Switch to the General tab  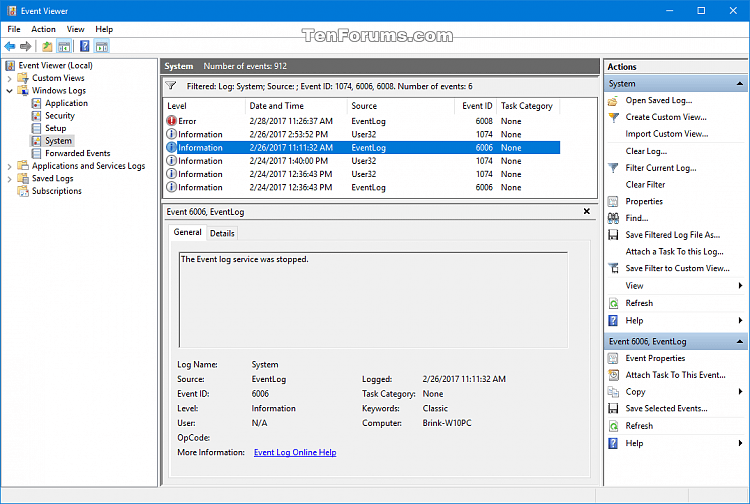click(188, 232)
